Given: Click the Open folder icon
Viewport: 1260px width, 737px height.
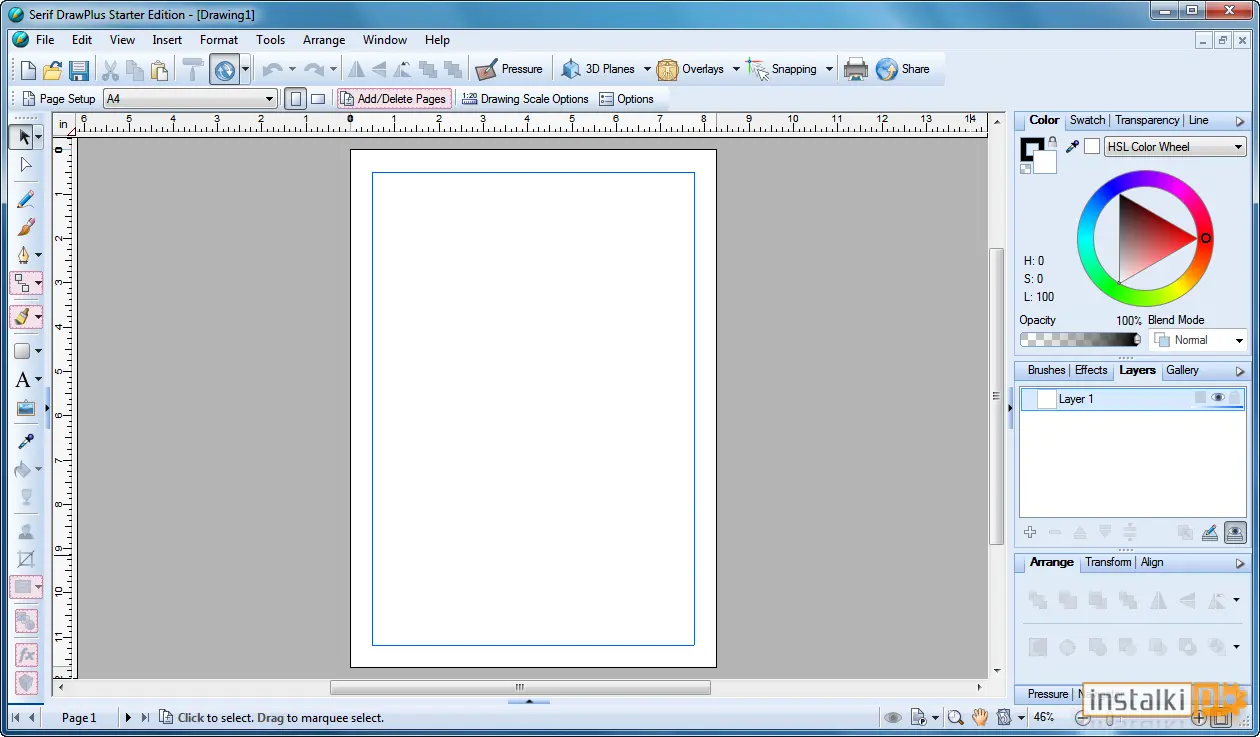Looking at the screenshot, I should [53, 70].
